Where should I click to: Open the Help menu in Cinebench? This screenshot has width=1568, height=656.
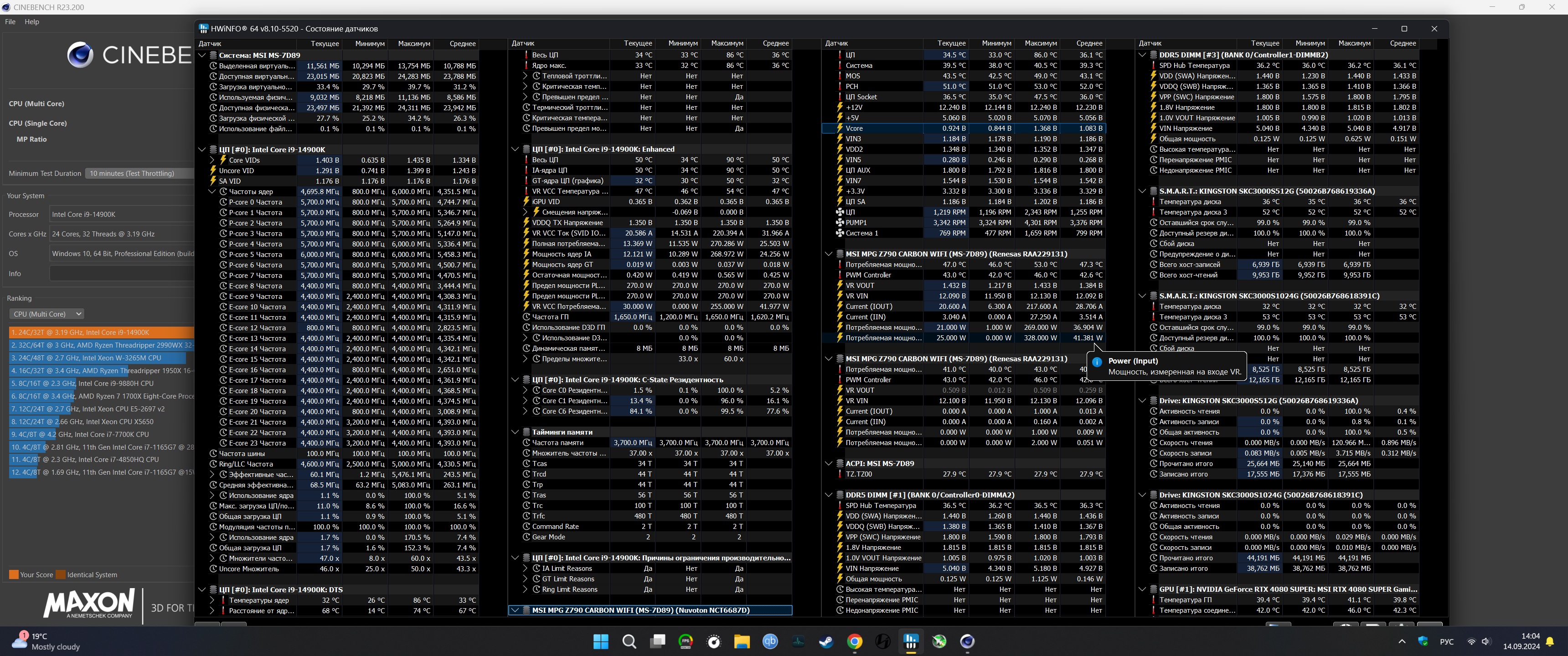click(x=31, y=21)
